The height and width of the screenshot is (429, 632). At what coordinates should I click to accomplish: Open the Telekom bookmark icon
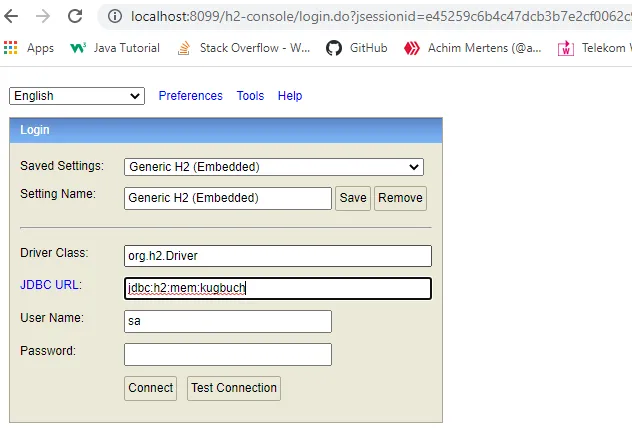coord(566,48)
